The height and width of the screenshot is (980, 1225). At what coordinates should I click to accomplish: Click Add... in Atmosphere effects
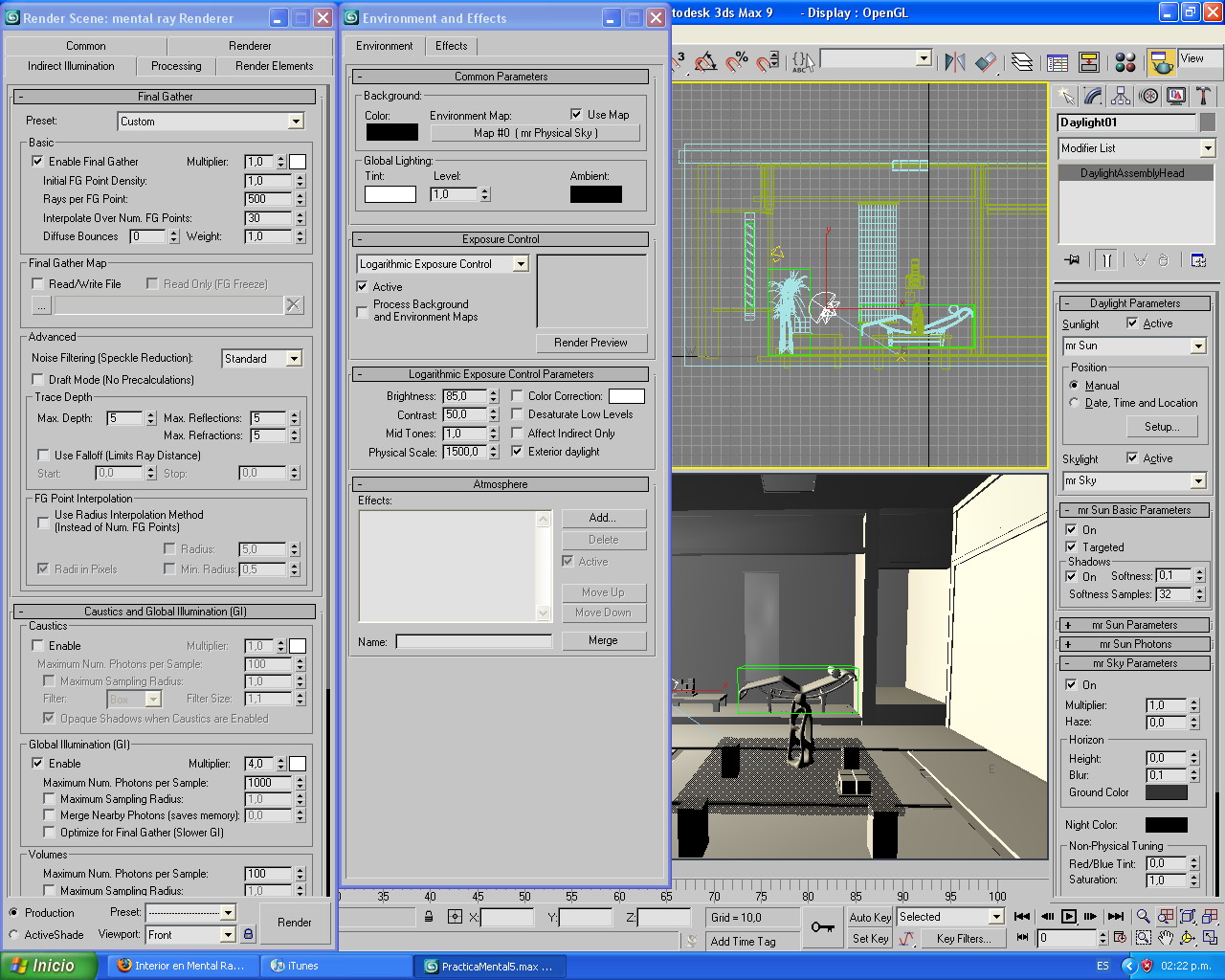click(x=603, y=518)
